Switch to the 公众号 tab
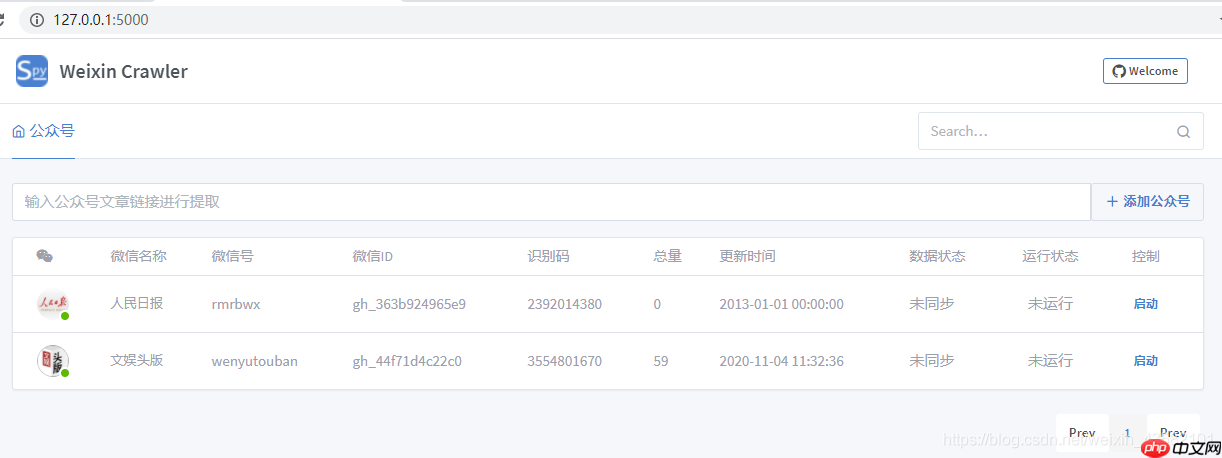The height and width of the screenshot is (458, 1222). [x=43, y=131]
